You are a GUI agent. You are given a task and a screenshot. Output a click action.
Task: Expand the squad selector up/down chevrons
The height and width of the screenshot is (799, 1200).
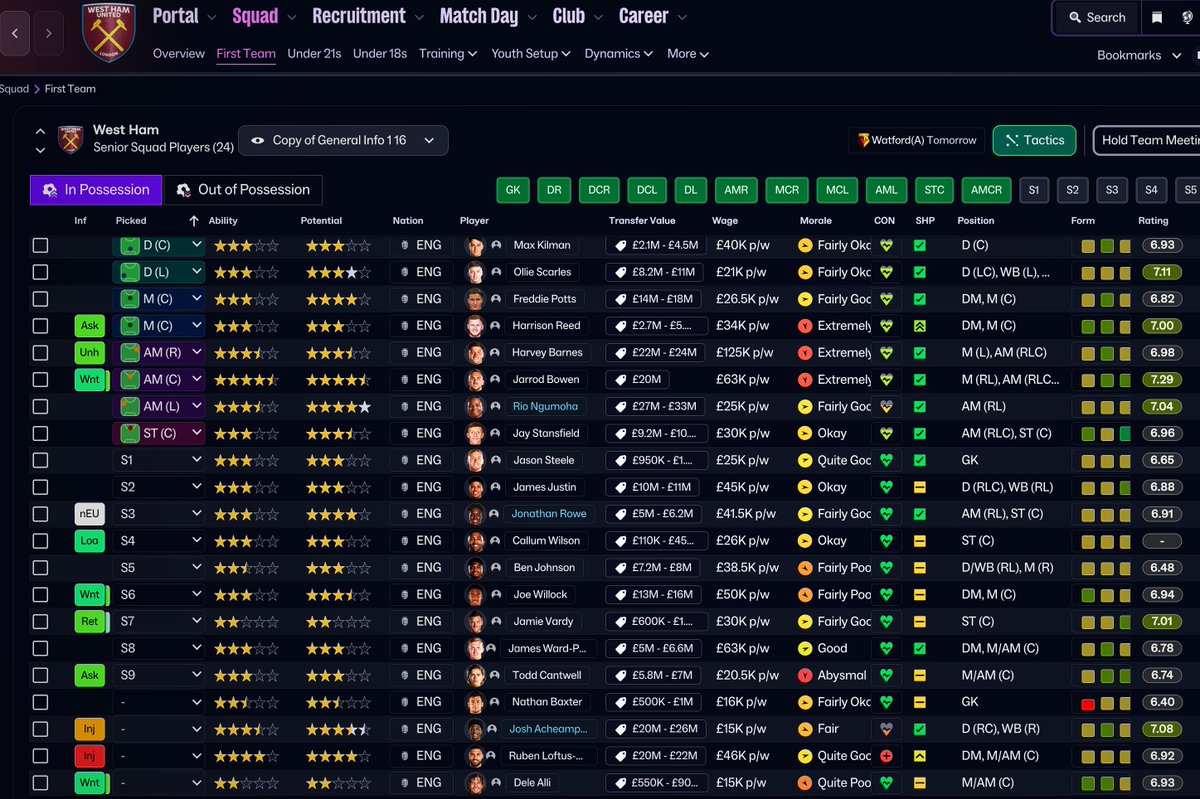[40, 140]
